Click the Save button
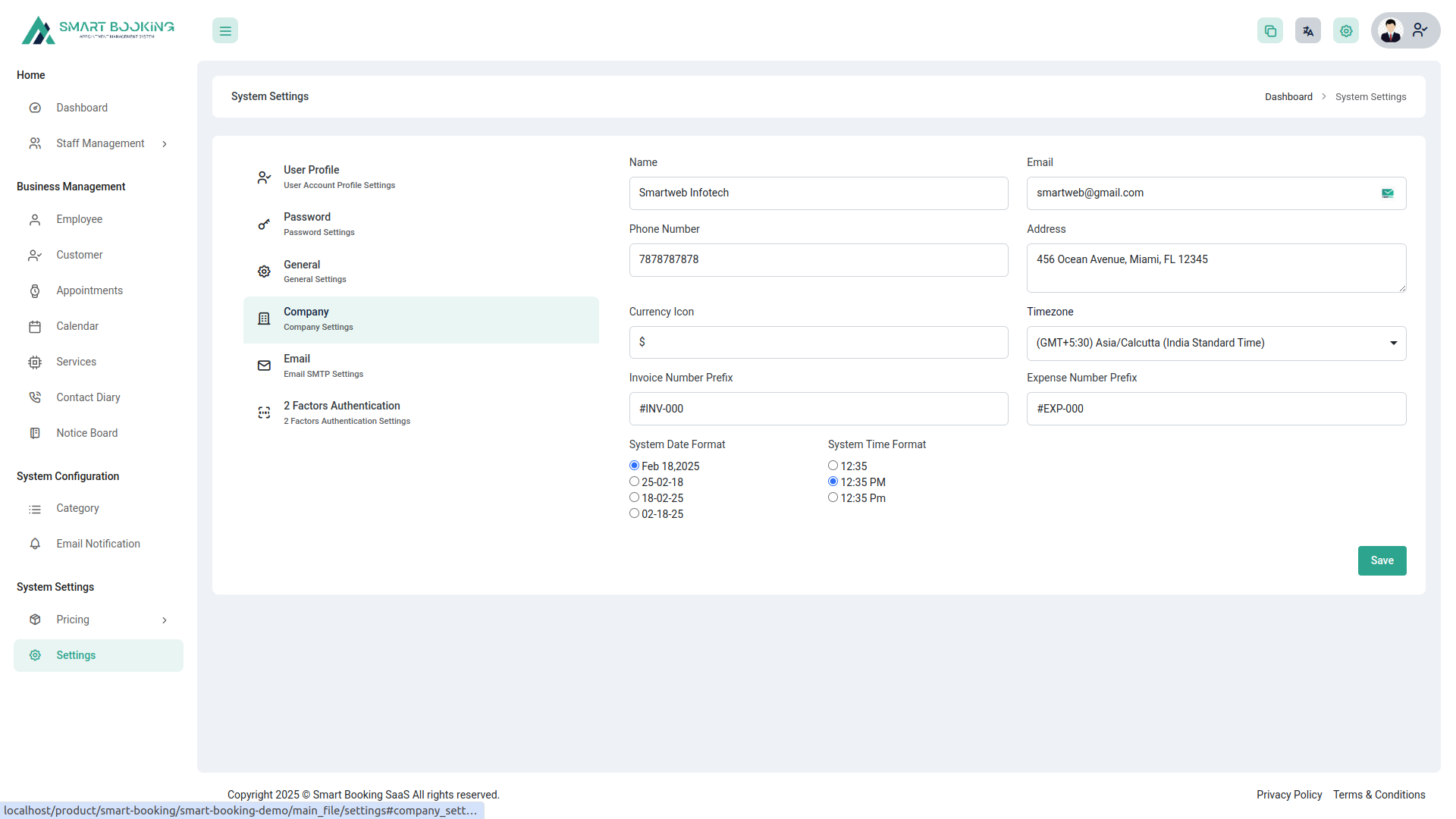 [1382, 560]
